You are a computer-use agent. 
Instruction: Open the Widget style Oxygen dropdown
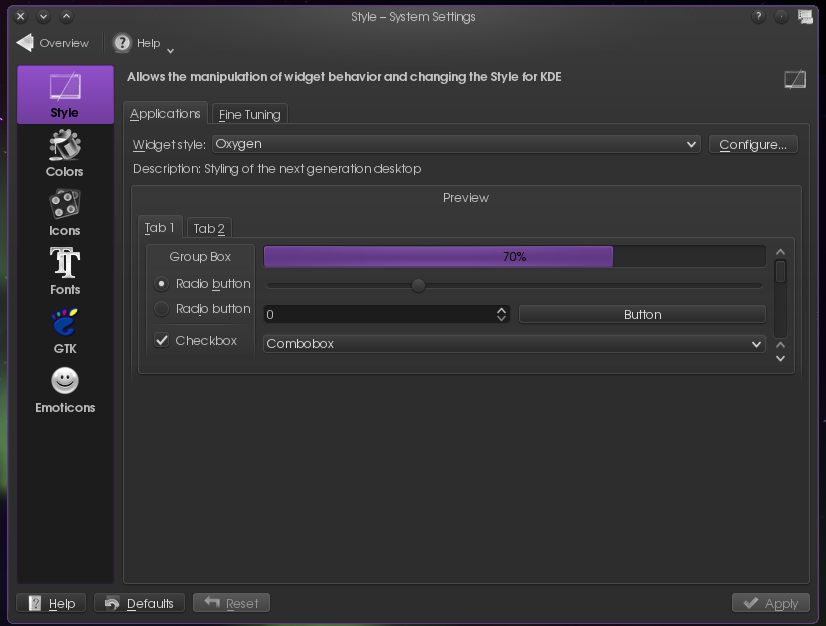click(456, 144)
